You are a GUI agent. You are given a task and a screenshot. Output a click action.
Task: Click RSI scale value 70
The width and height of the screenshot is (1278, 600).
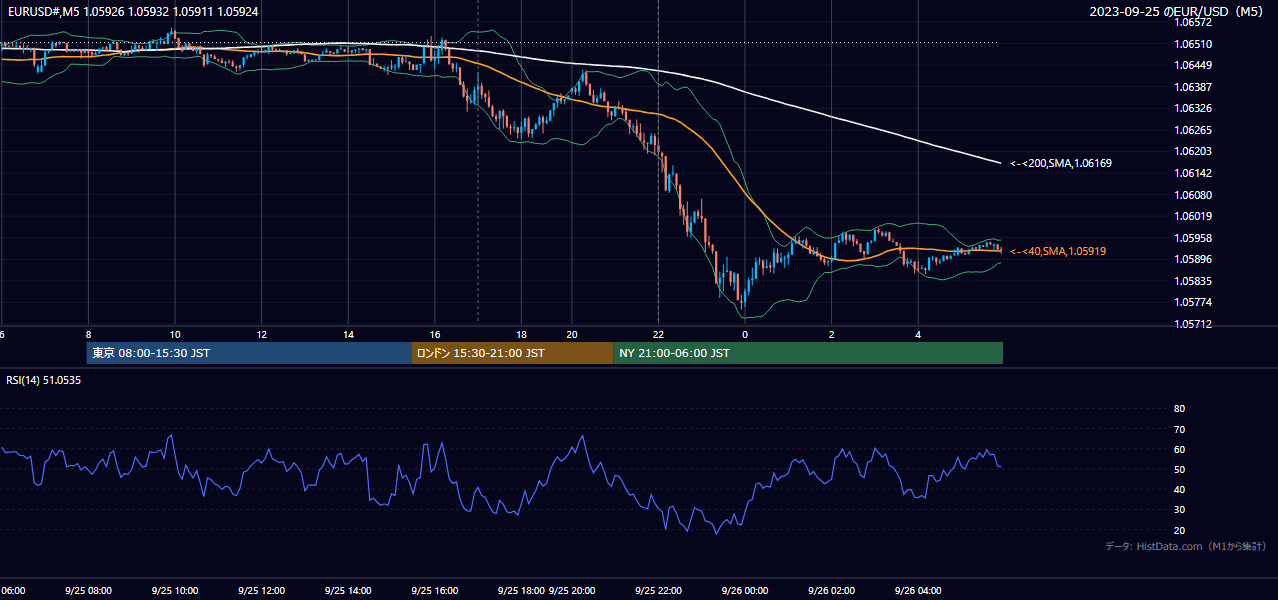tap(1179, 429)
